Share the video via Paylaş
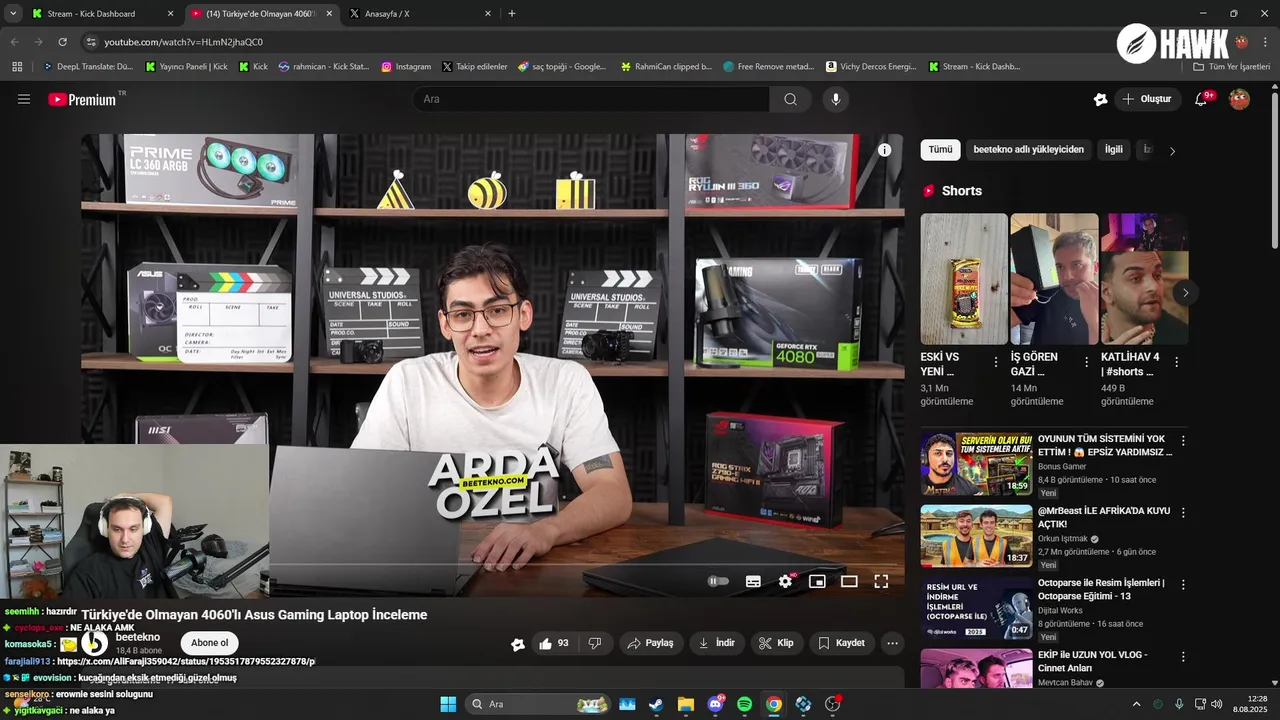The image size is (1280, 720). click(650, 643)
